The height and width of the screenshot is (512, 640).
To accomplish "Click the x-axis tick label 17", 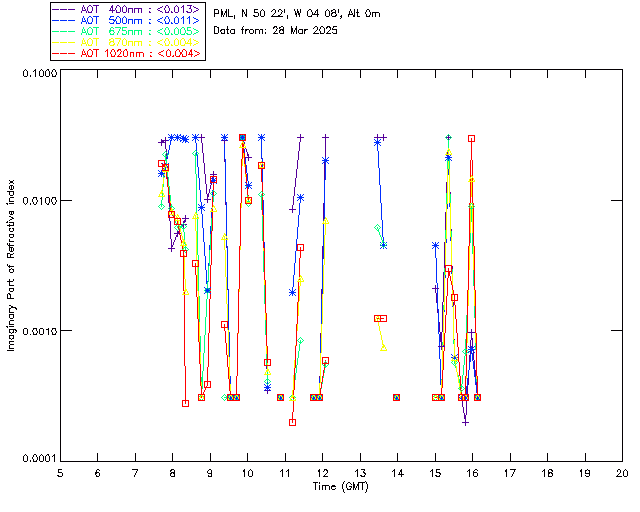I will (510, 474).
